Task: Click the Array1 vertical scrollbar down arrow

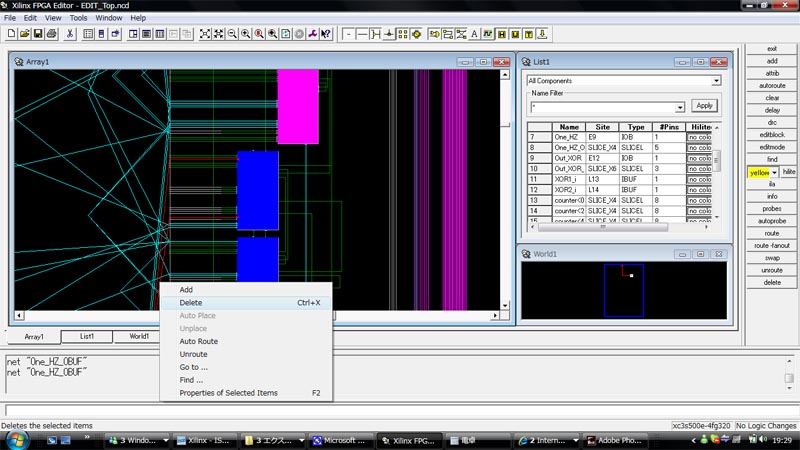Action: pos(505,306)
